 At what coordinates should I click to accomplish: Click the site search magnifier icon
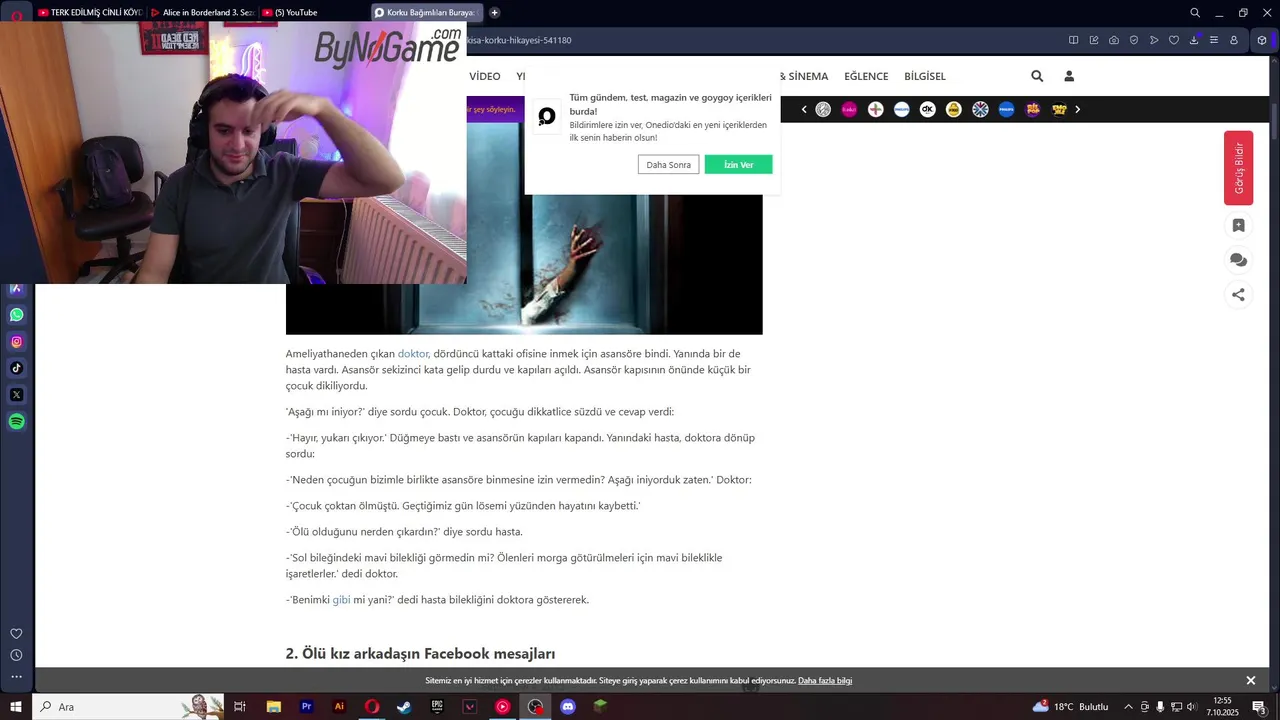[x=1037, y=76]
